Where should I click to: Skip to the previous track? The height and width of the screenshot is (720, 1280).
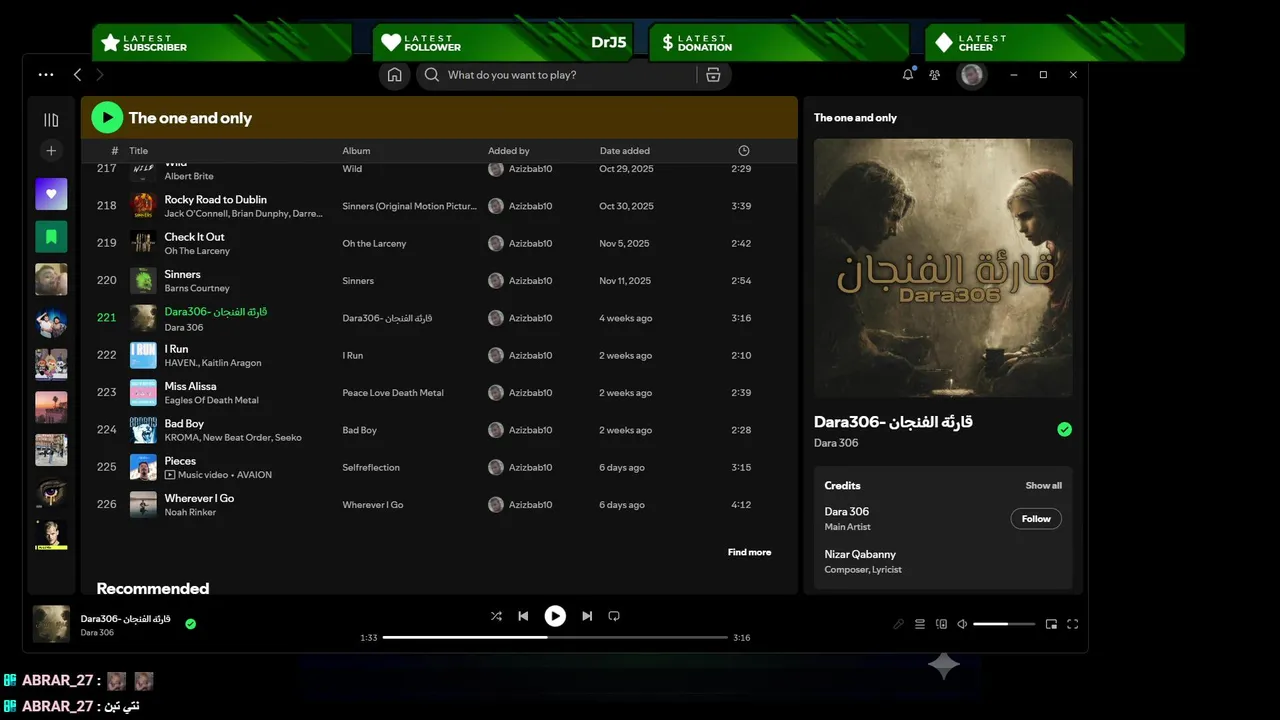click(523, 616)
